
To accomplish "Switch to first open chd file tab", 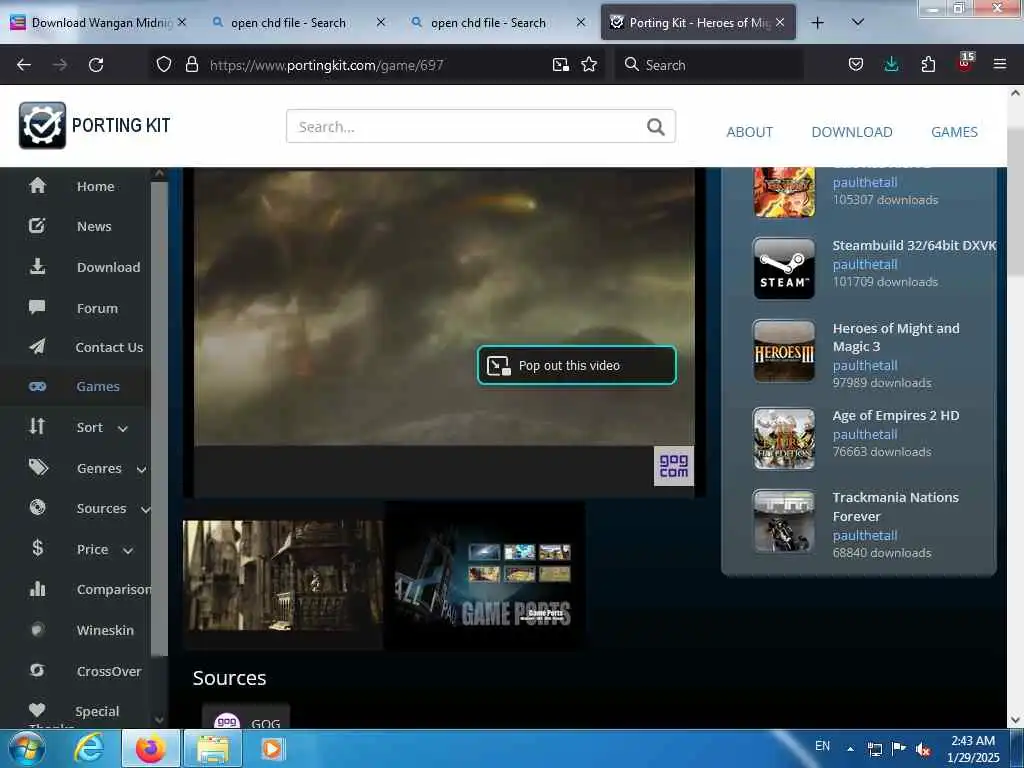I will [x=298, y=23].
